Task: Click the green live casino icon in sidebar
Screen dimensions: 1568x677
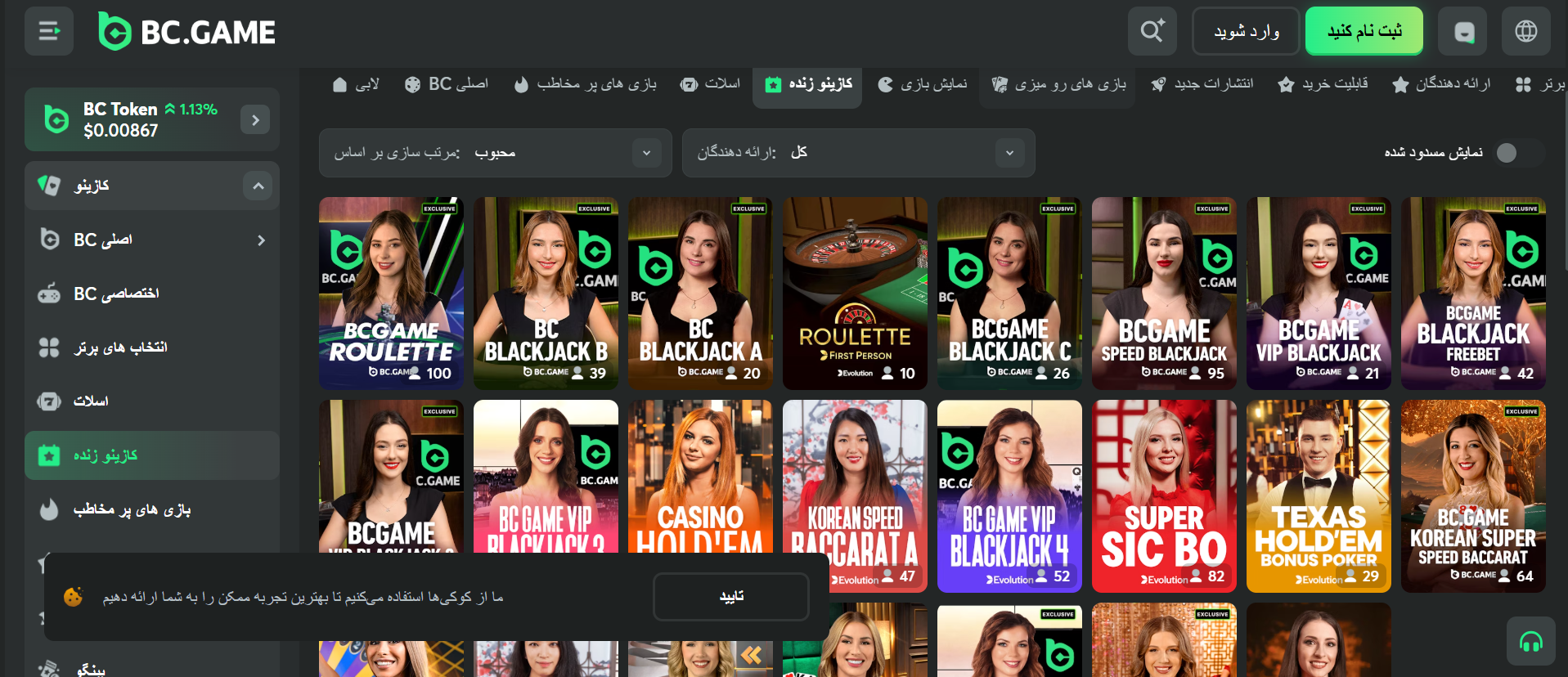Action: point(49,455)
